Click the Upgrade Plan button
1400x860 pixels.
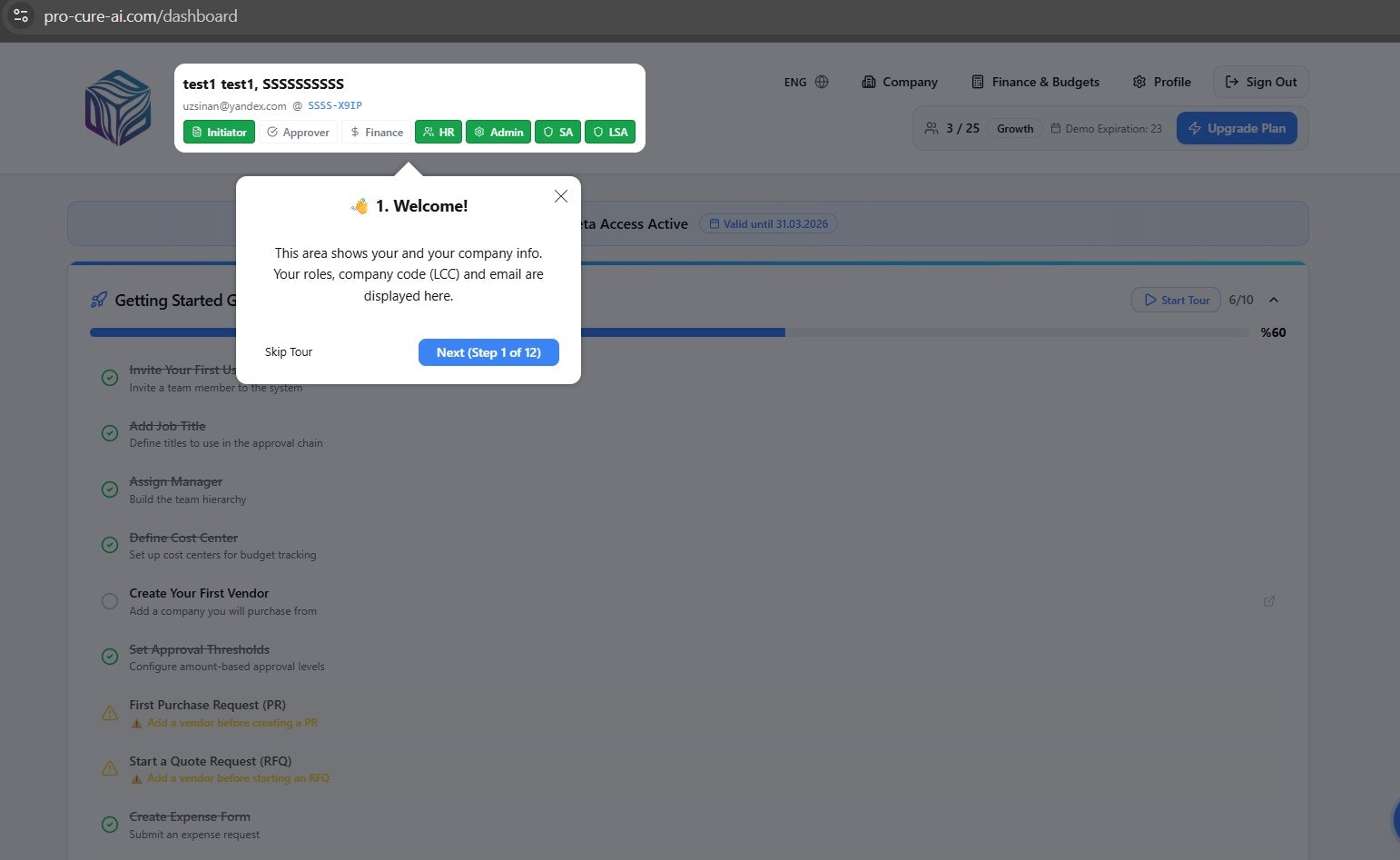(x=1237, y=128)
